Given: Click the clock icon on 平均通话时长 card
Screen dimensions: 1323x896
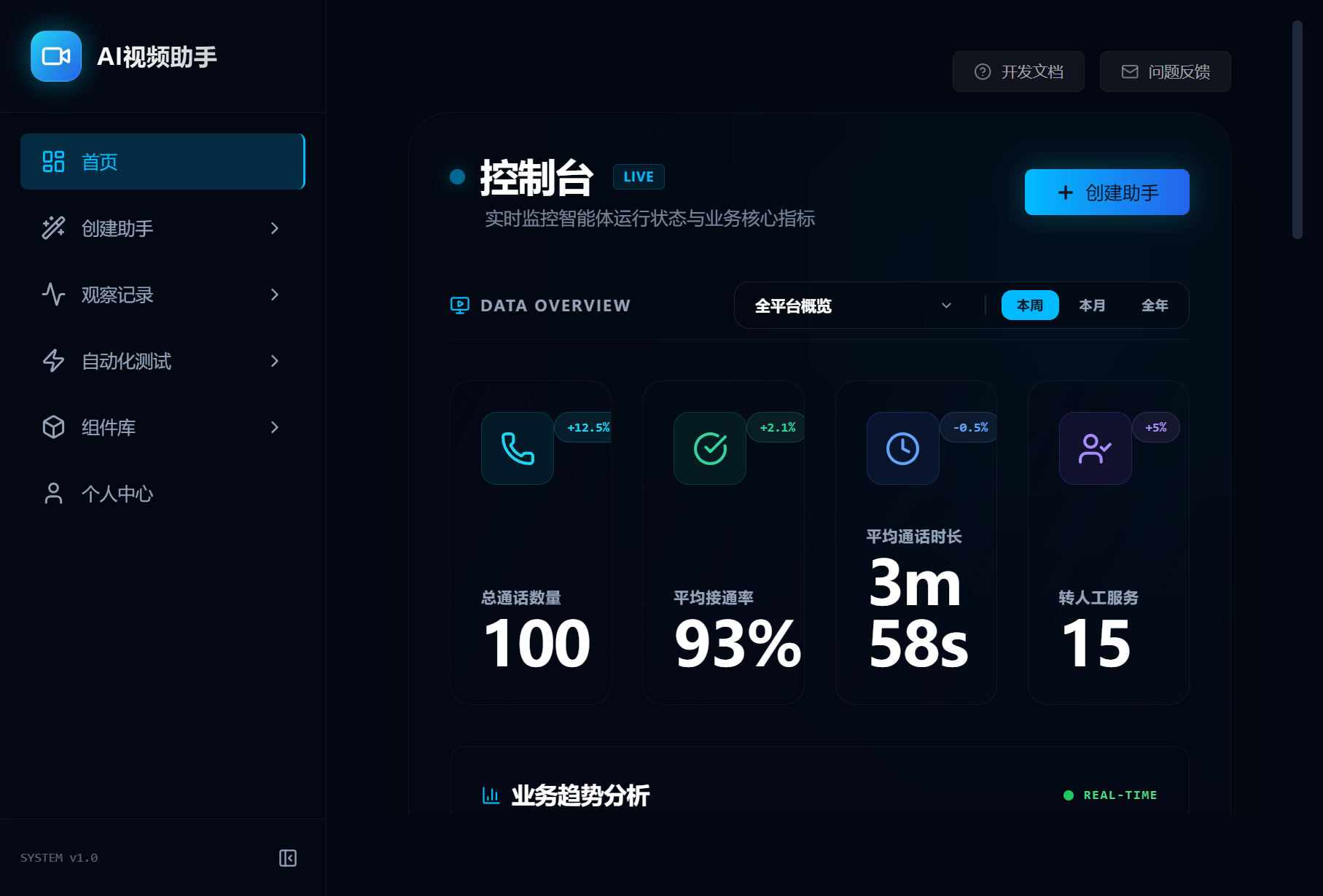Looking at the screenshot, I should pyautogui.click(x=902, y=448).
